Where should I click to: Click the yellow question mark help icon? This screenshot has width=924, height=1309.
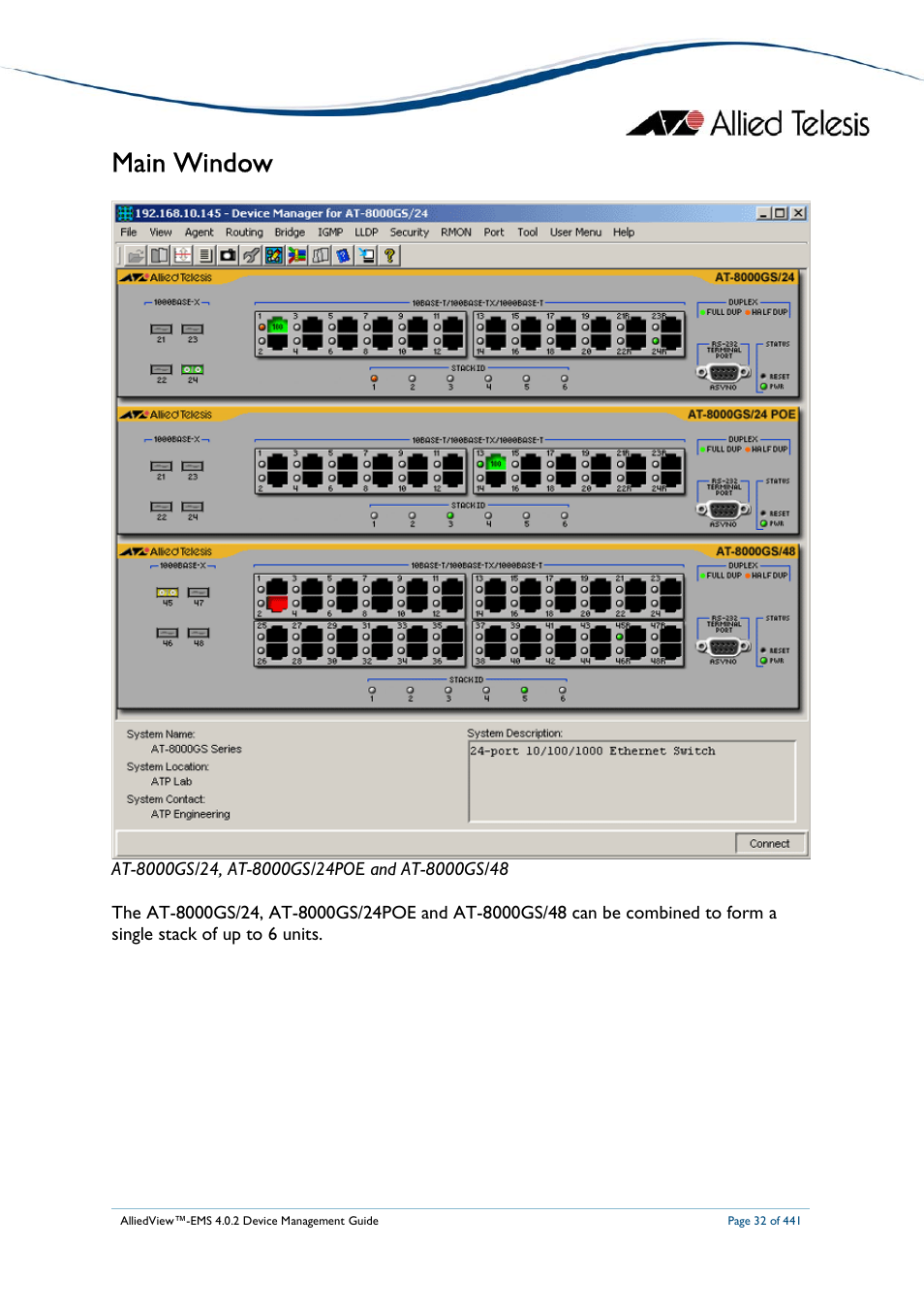[389, 256]
